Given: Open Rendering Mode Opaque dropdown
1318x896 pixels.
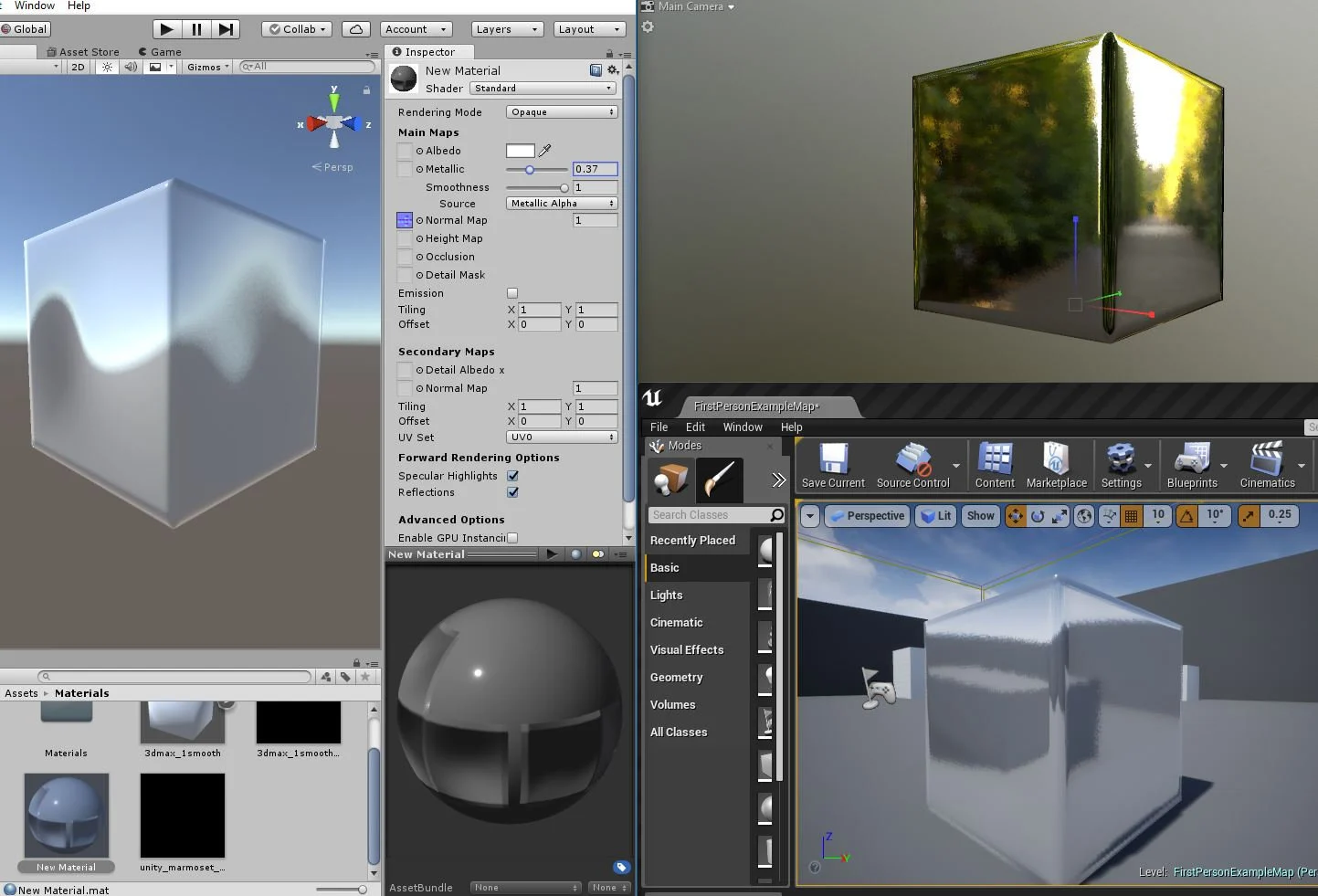Looking at the screenshot, I should click(562, 112).
